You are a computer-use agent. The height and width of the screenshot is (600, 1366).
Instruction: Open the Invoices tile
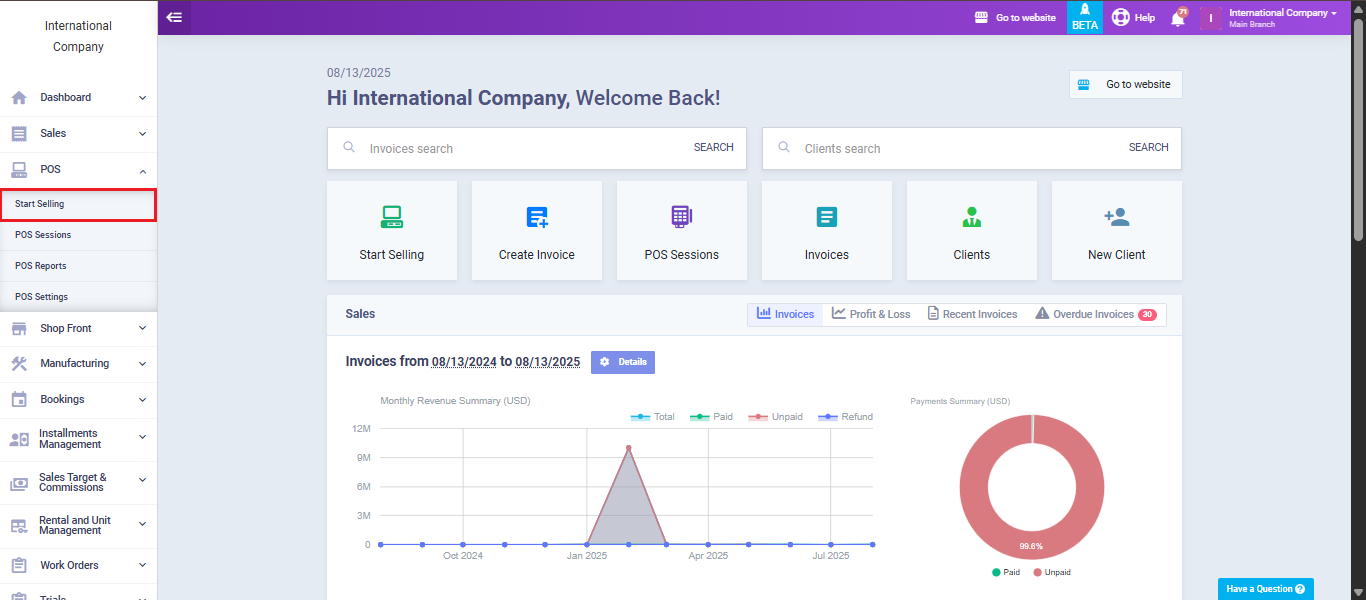(826, 231)
